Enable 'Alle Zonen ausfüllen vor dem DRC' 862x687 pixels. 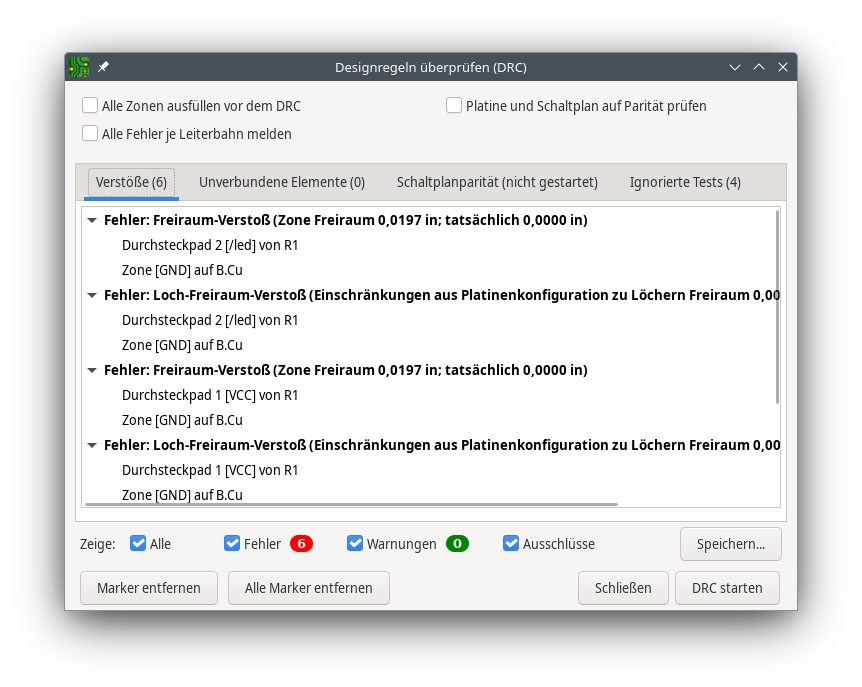90,106
